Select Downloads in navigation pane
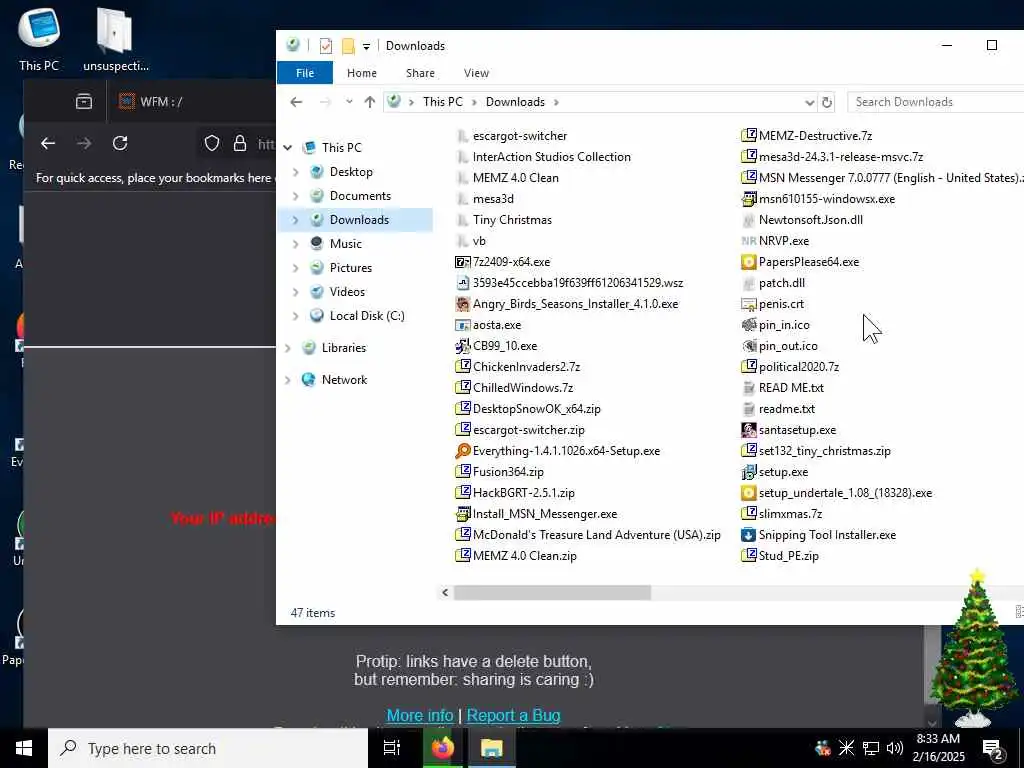The width and height of the screenshot is (1024, 768). click(x=359, y=220)
